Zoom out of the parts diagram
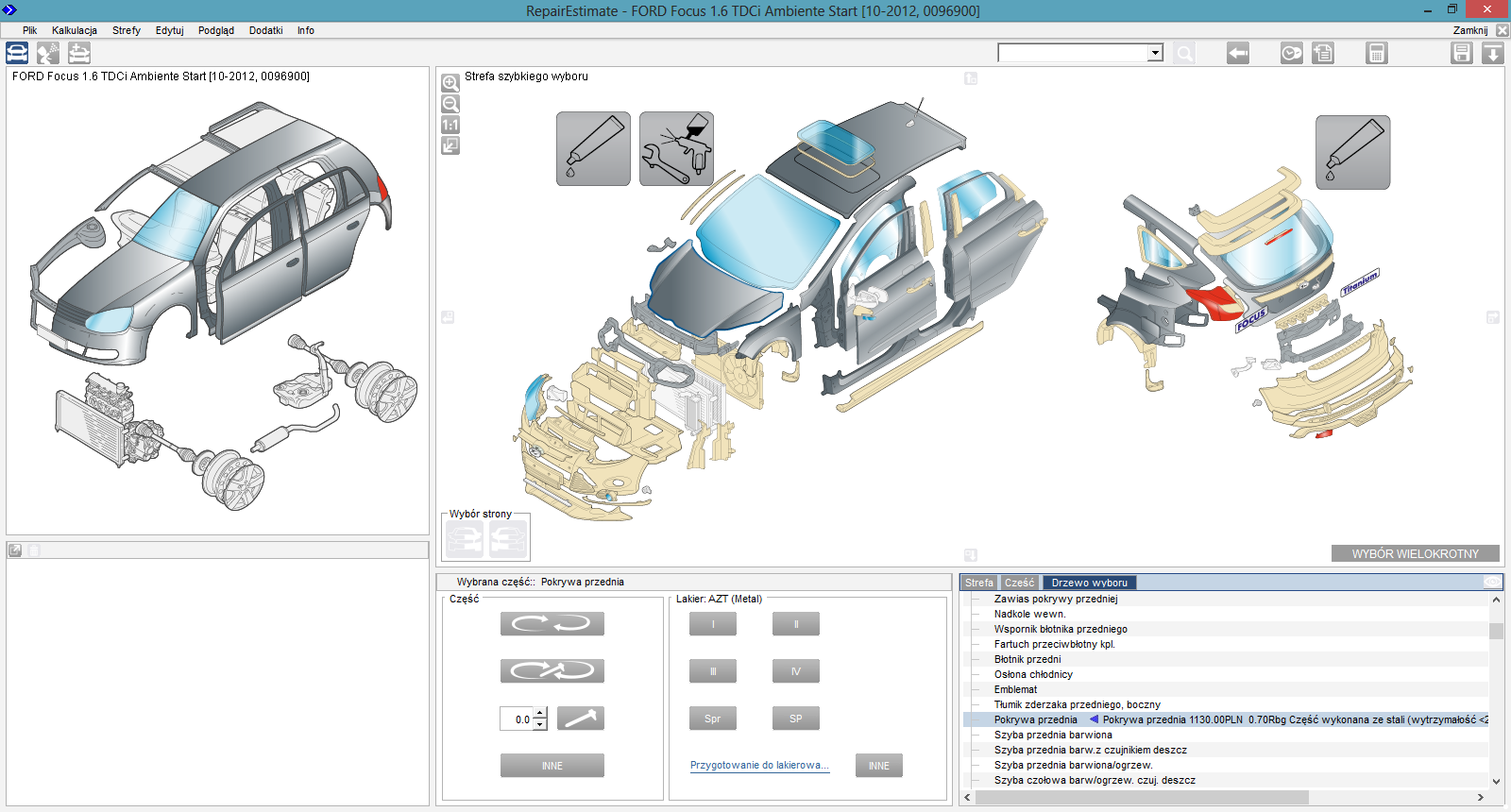This screenshot has width=1511, height=812. (x=450, y=104)
